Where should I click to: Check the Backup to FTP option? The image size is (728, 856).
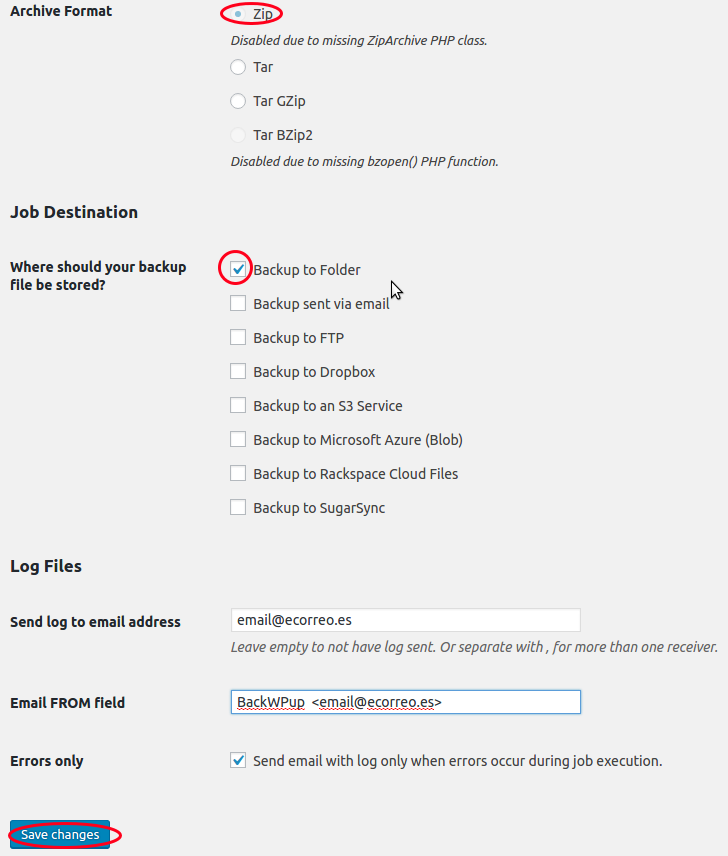(x=238, y=337)
